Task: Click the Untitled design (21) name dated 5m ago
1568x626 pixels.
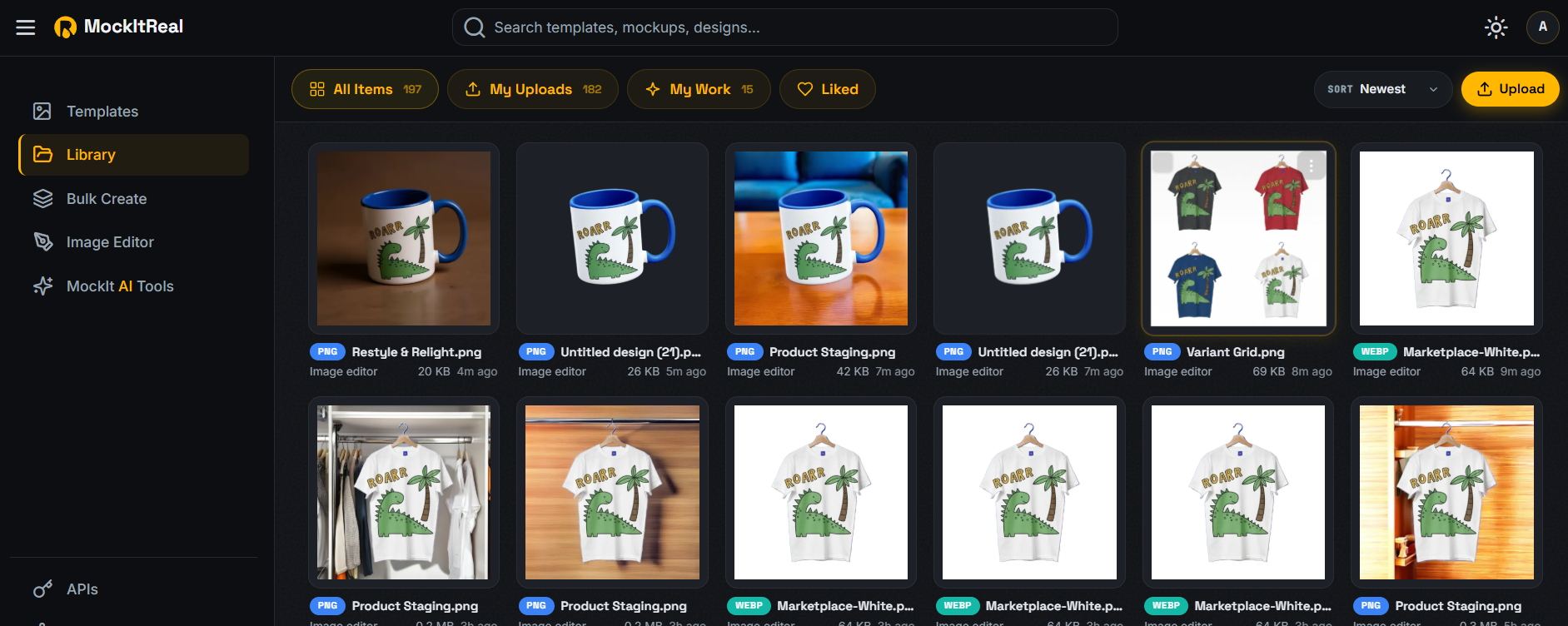Action: (x=630, y=352)
